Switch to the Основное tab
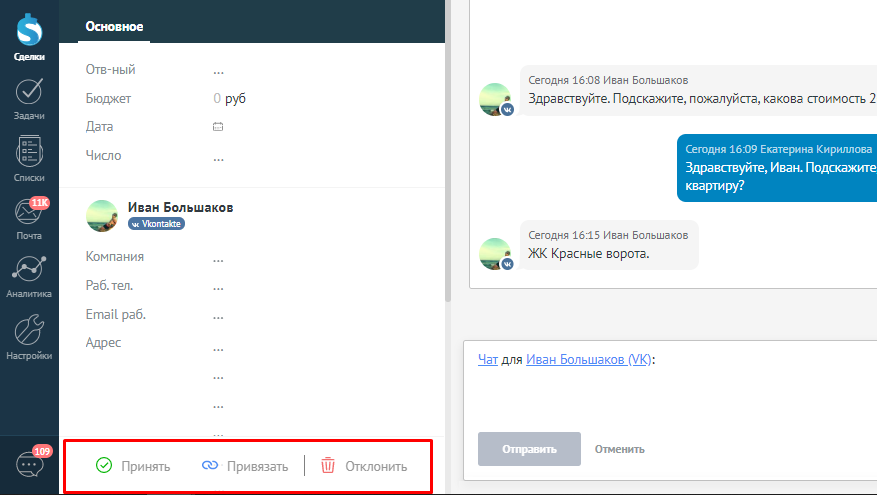Screen dimensions: 877x495 pos(114,26)
